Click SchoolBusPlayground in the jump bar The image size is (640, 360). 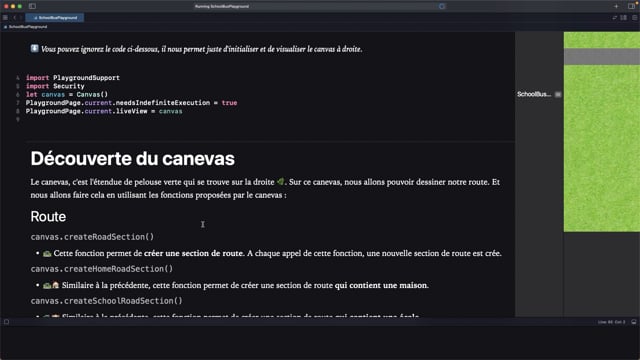(x=28, y=27)
